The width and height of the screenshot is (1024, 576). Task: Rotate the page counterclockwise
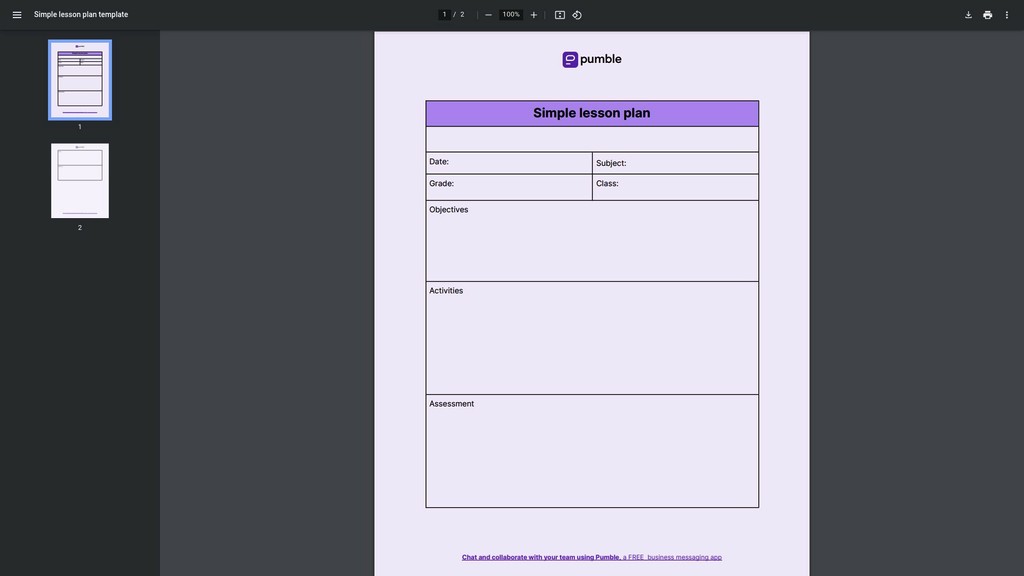pos(576,13)
